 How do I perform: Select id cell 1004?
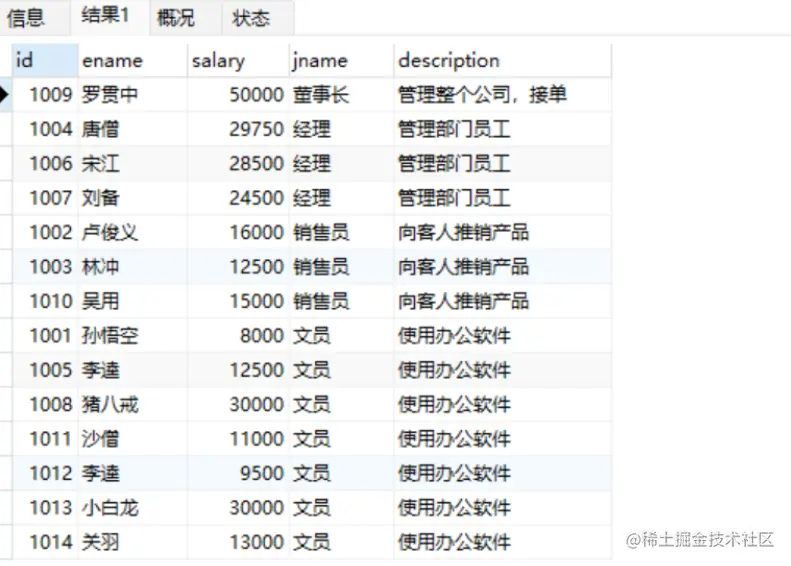45,129
